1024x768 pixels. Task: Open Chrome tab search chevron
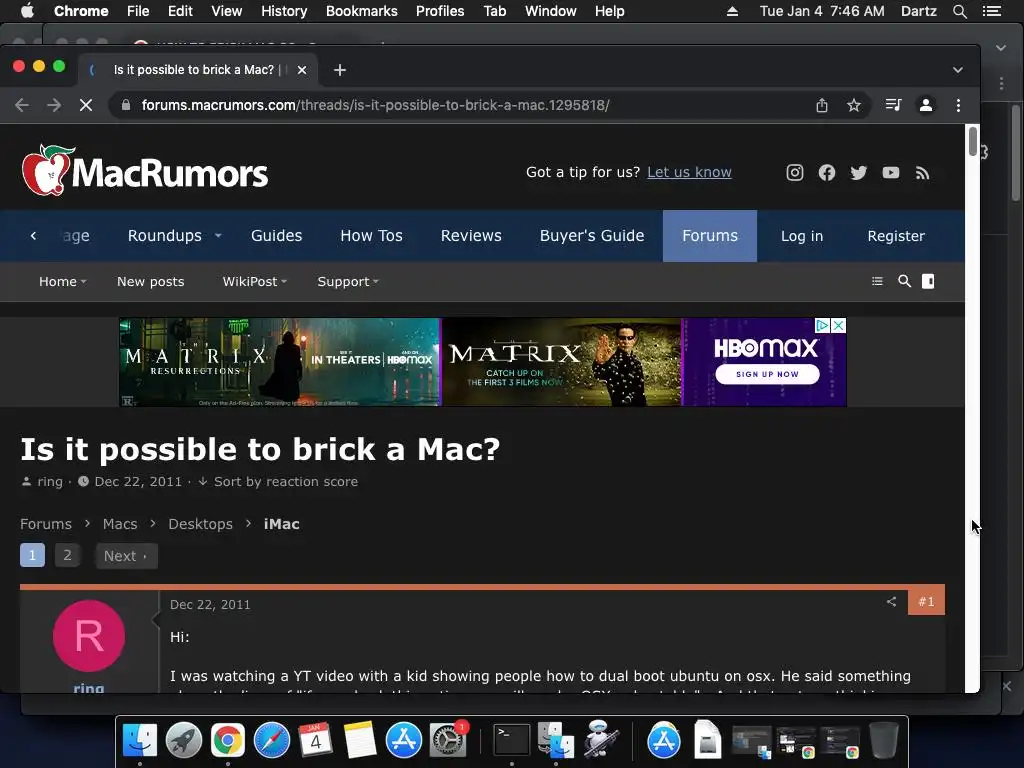pyautogui.click(x=957, y=70)
